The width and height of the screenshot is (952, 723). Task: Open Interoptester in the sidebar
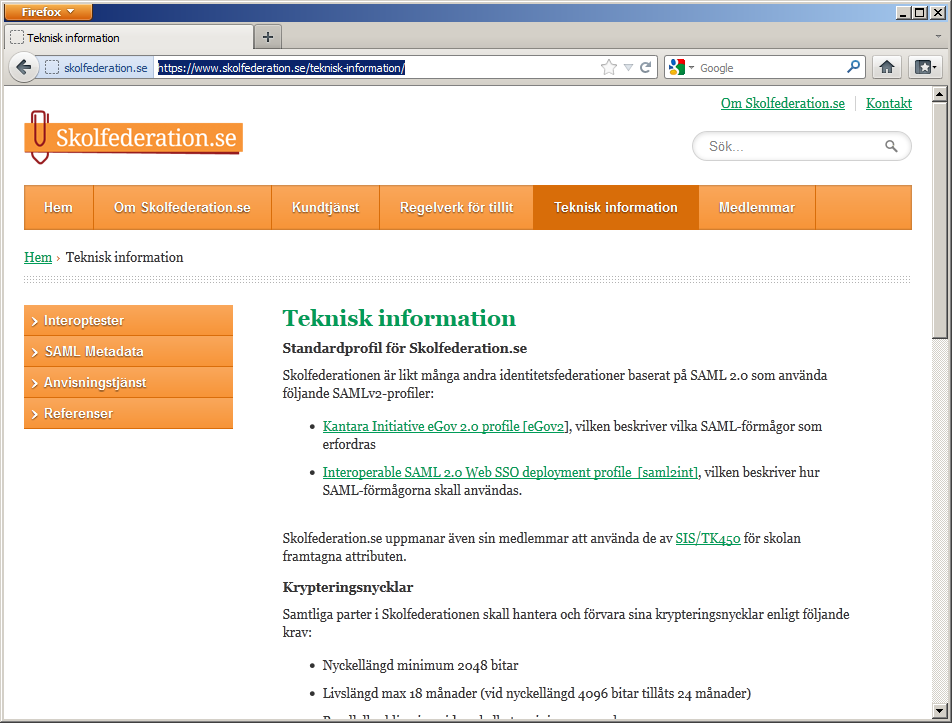click(x=128, y=321)
